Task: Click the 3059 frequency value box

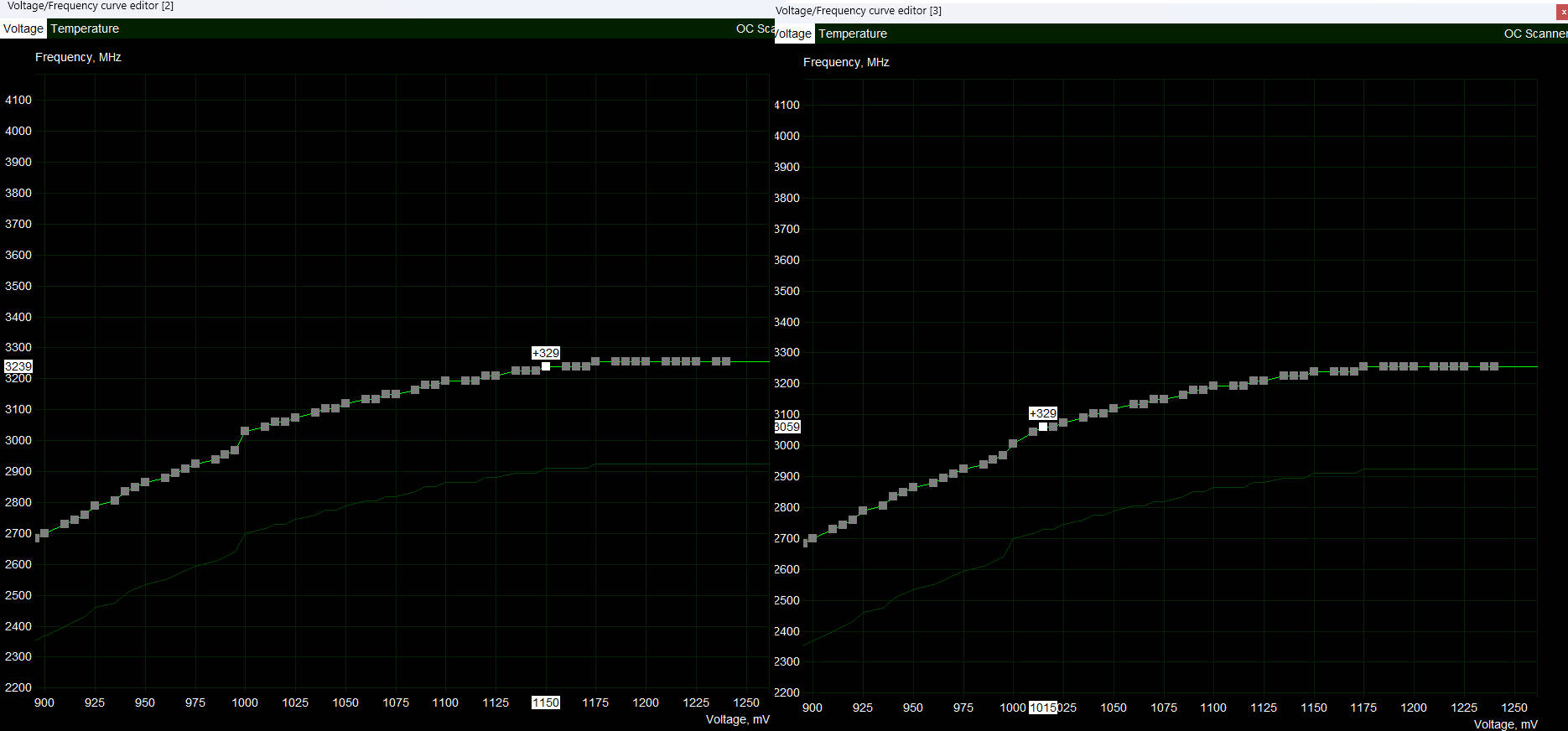Action: pyautogui.click(x=787, y=427)
